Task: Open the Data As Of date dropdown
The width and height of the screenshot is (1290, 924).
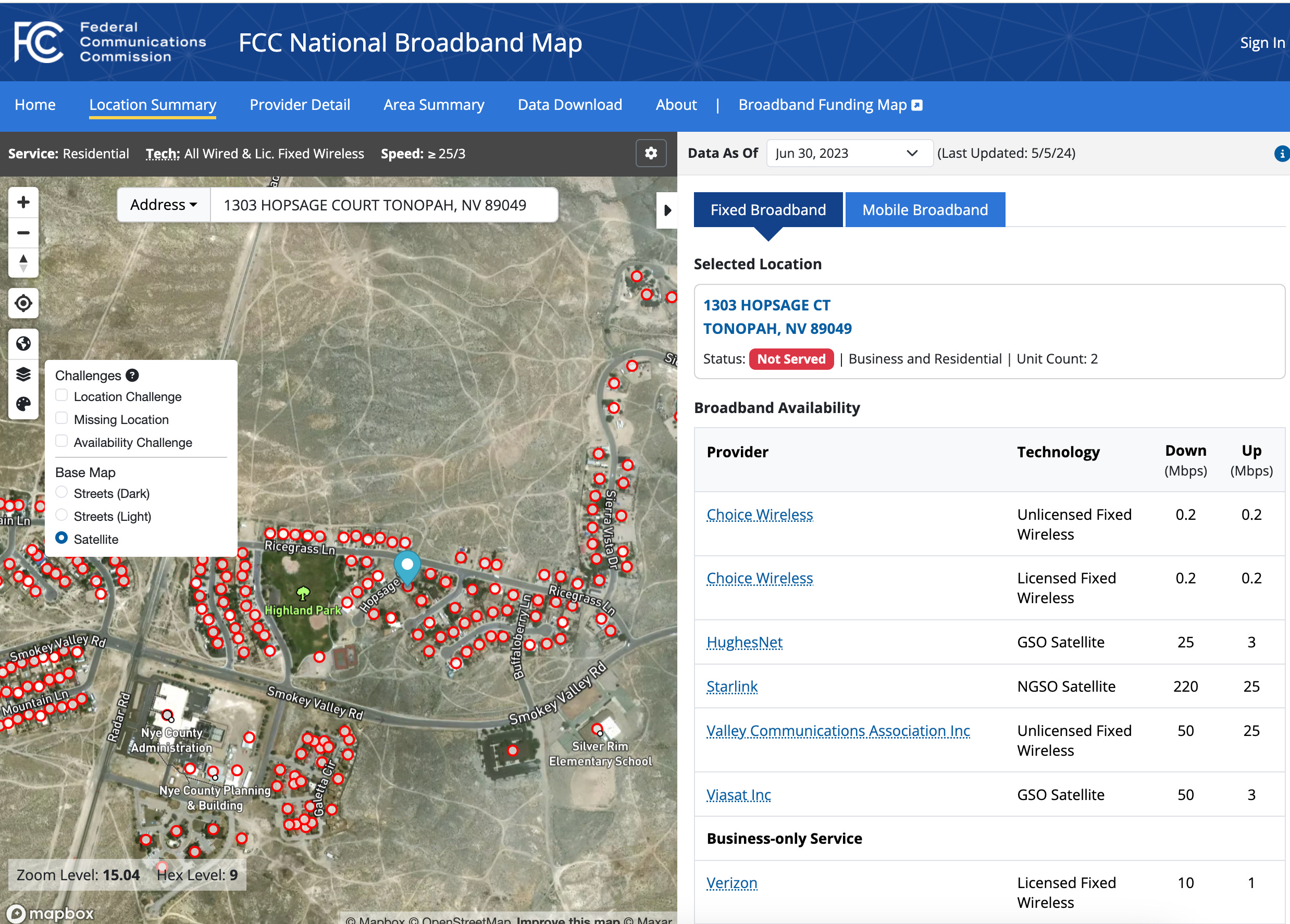Action: pos(849,153)
